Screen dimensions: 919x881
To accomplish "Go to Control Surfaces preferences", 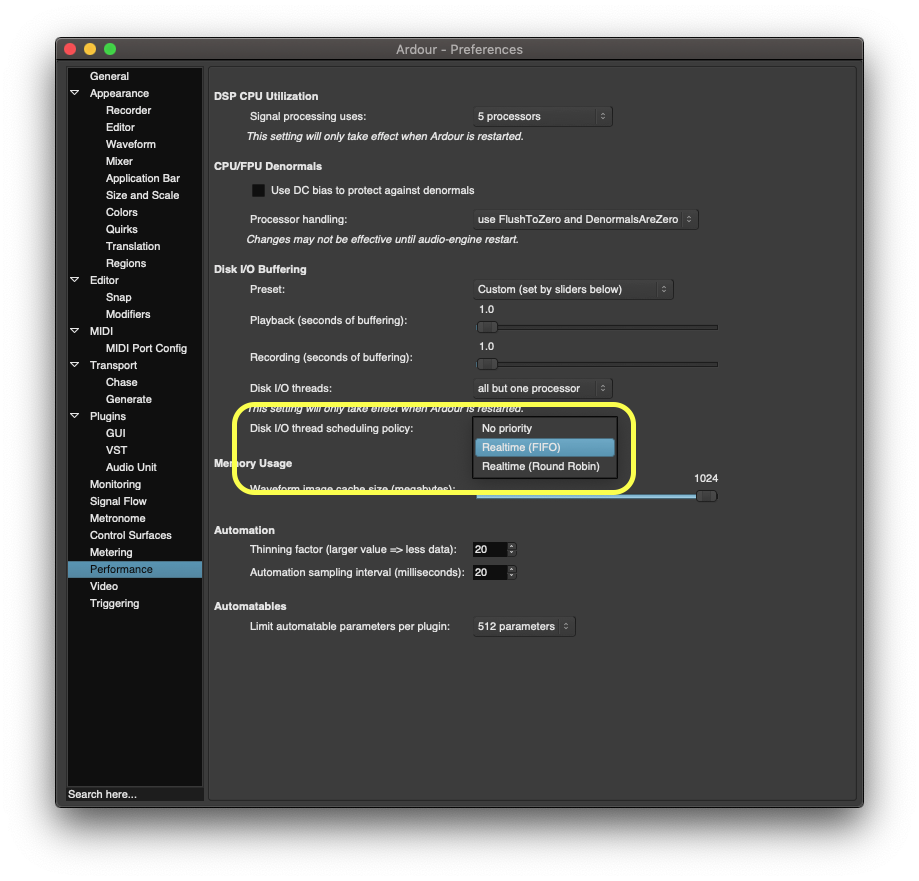I will coord(130,535).
